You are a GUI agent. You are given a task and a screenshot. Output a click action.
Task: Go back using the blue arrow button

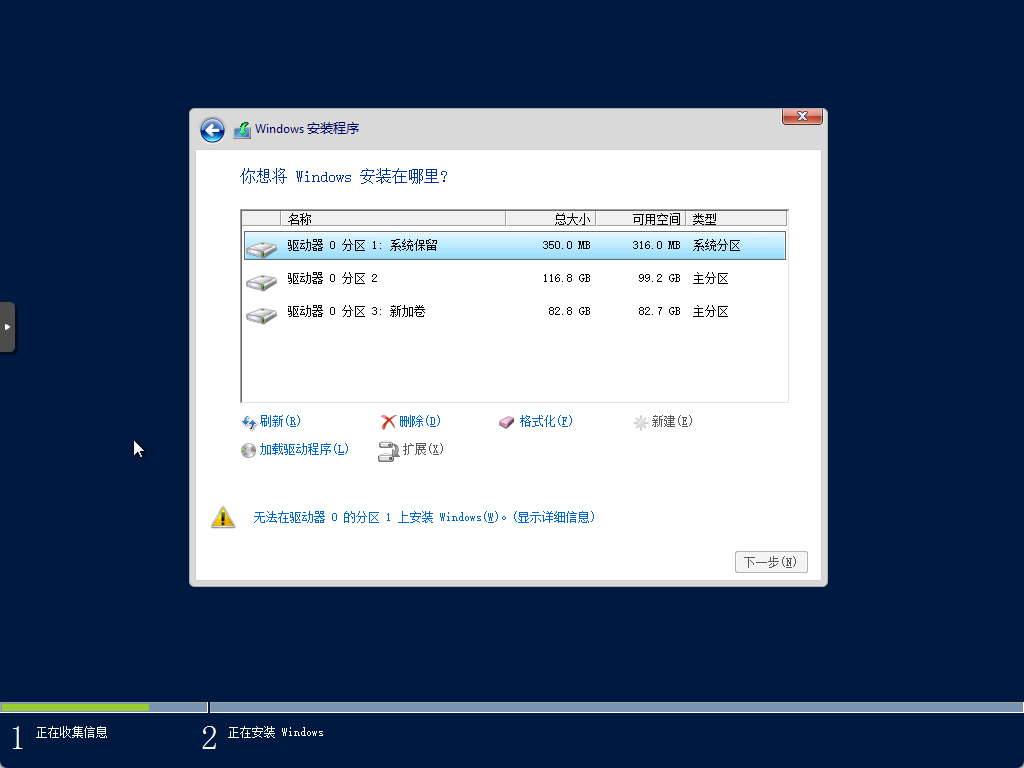coord(212,130)
